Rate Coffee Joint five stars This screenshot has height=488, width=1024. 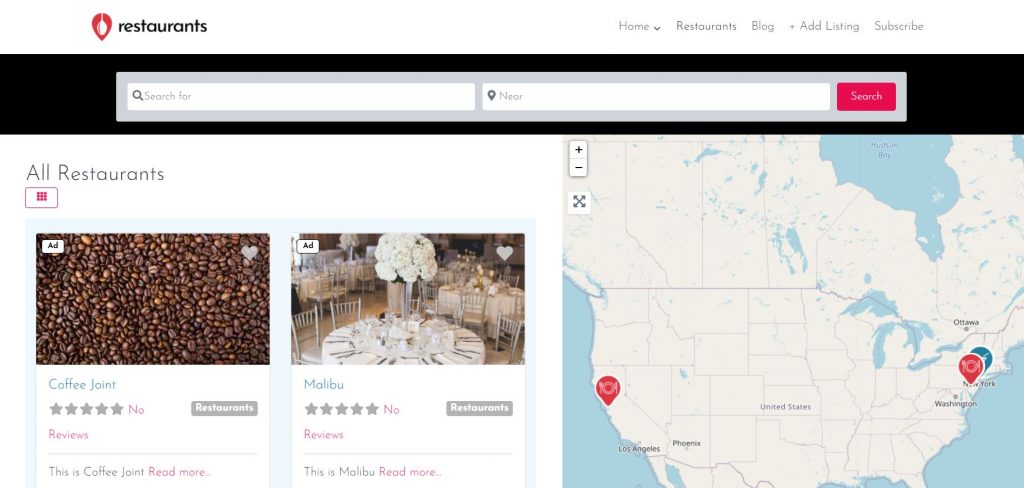(117, 409)
